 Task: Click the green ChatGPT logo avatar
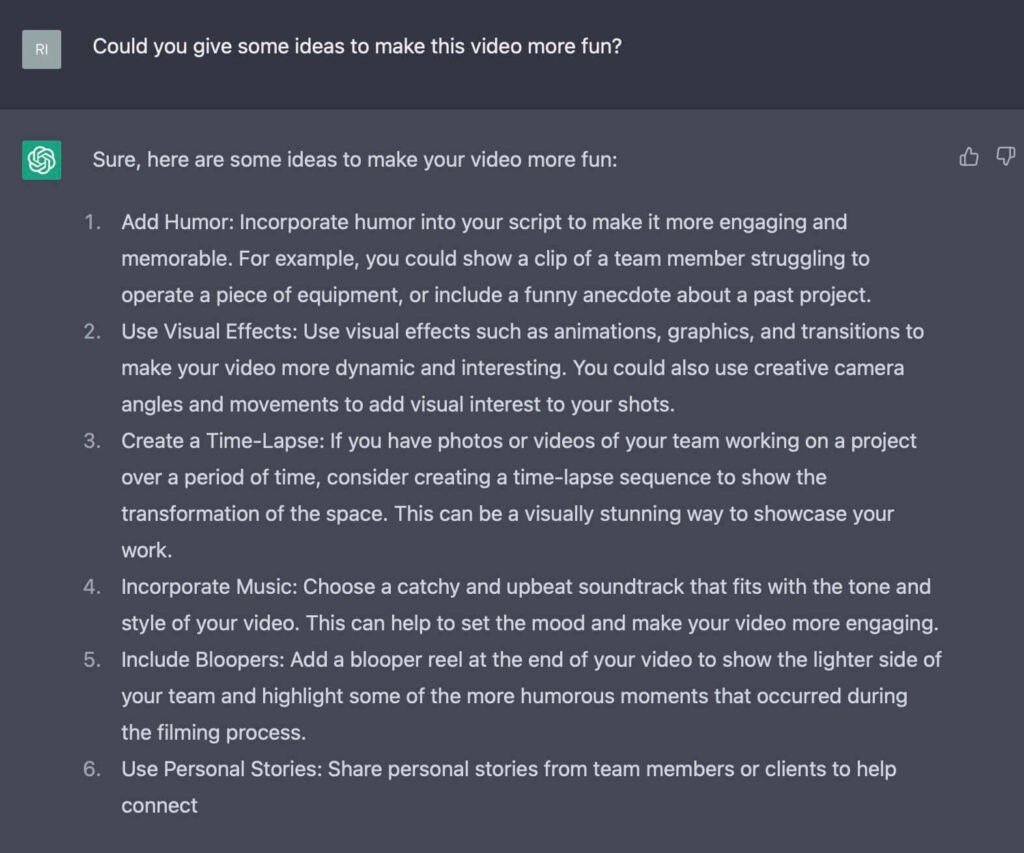point(42,160)
